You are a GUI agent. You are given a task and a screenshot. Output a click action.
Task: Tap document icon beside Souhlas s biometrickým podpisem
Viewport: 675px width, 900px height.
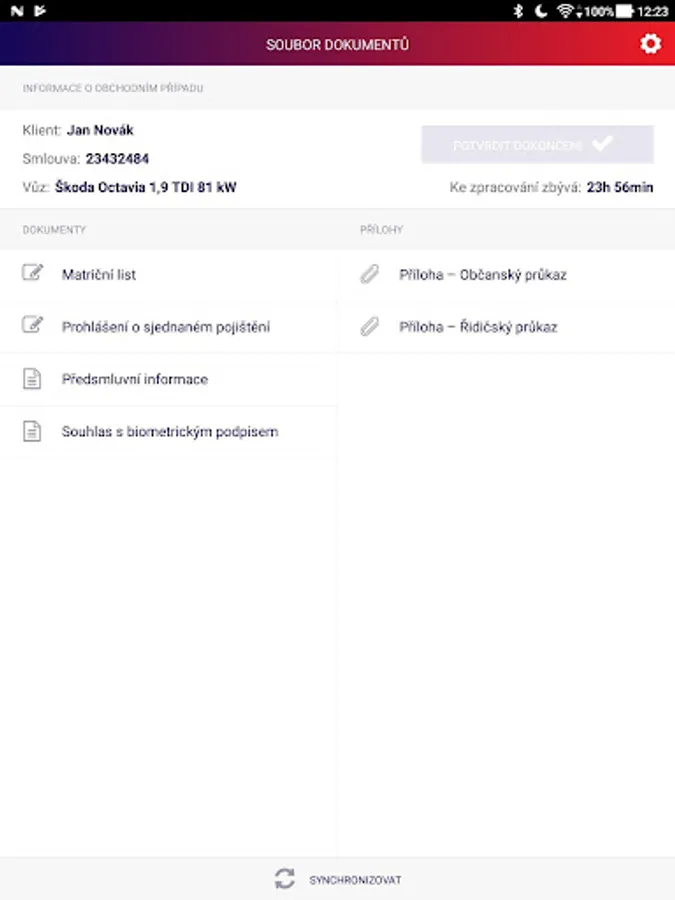(32, 431)
